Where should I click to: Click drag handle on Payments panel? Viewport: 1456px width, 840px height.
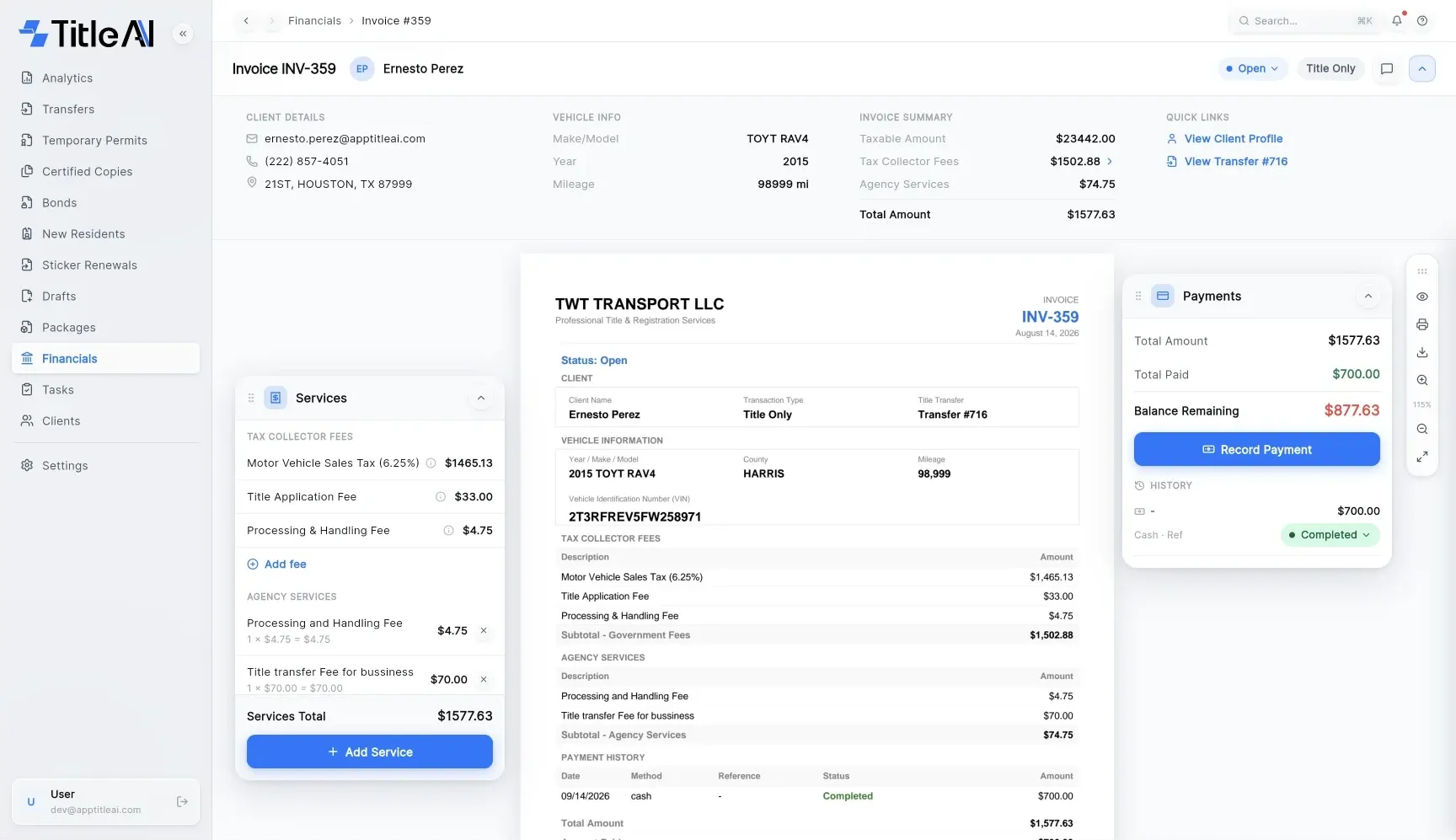pos(1138,296)
